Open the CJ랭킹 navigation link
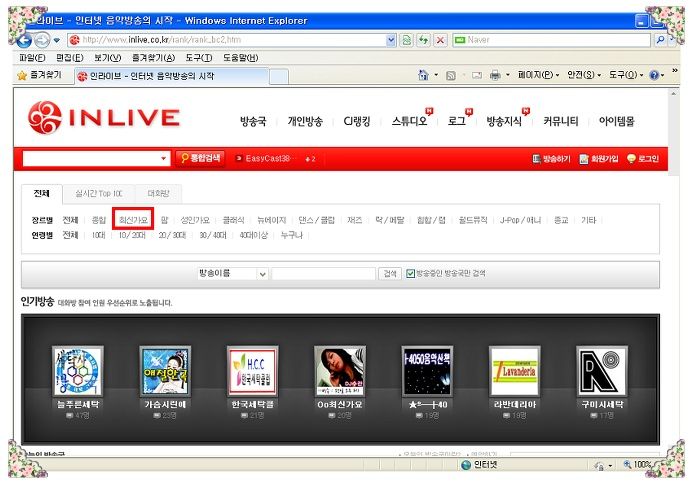 pos(357,122)
